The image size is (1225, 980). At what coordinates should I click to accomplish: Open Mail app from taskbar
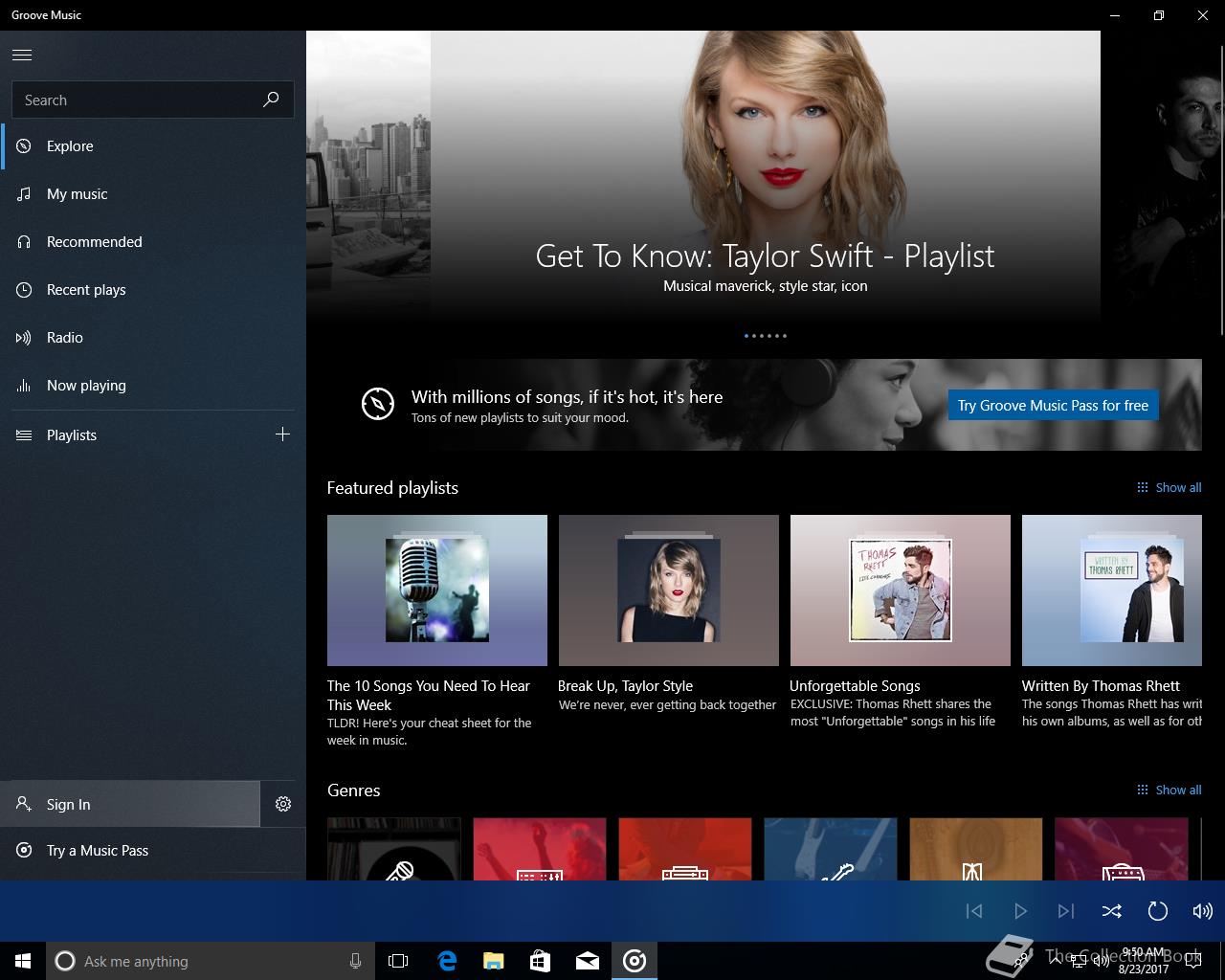tap(588, 961)
